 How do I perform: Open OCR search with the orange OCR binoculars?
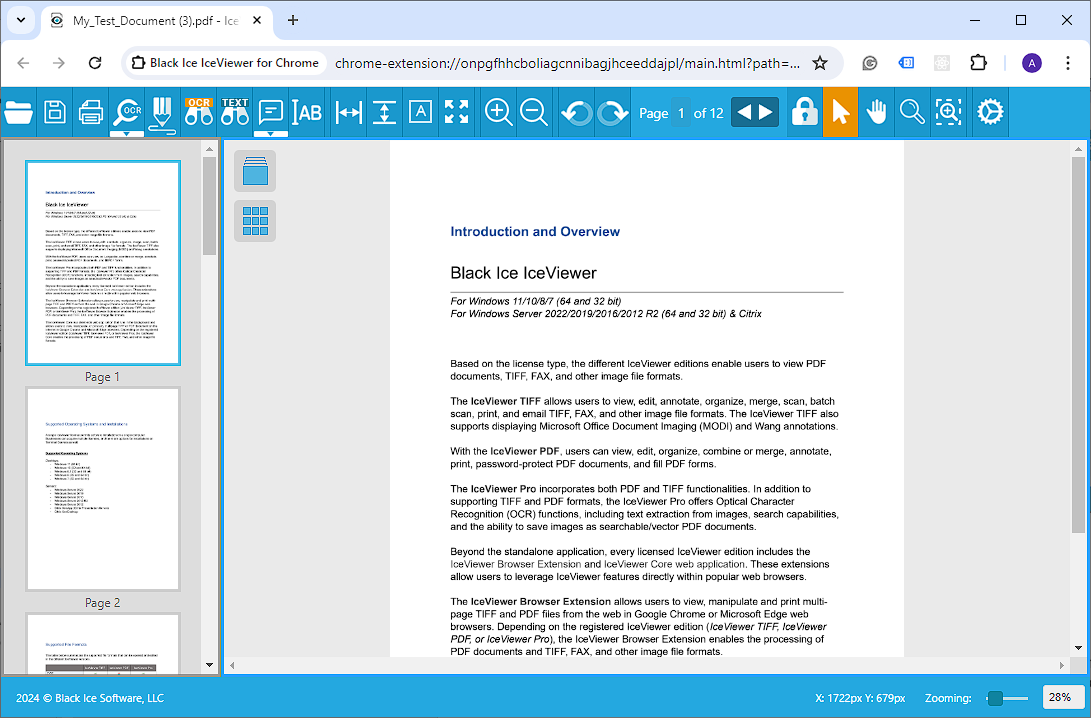(199, 111)
